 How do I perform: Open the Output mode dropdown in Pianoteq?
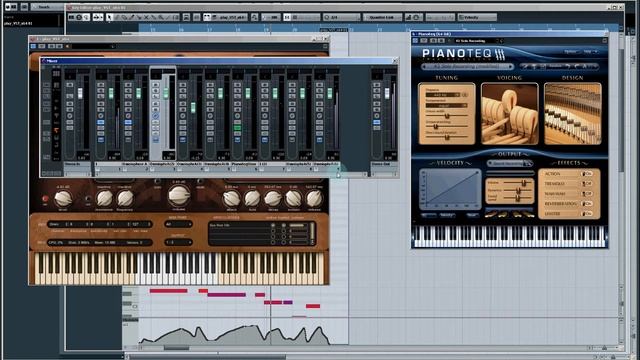pos(510,163)
